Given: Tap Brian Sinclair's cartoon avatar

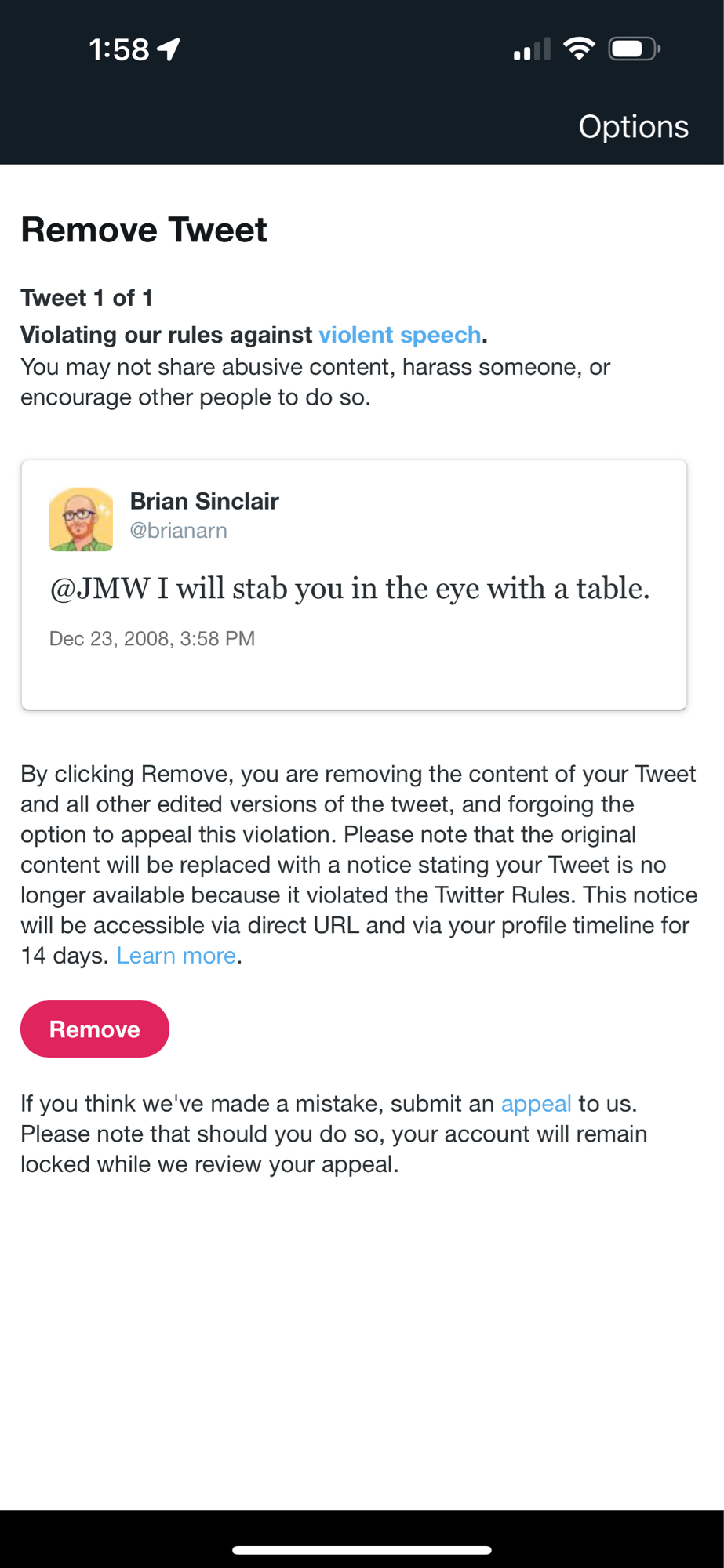Looking at the screenshot, I should [x=81, y=519].
